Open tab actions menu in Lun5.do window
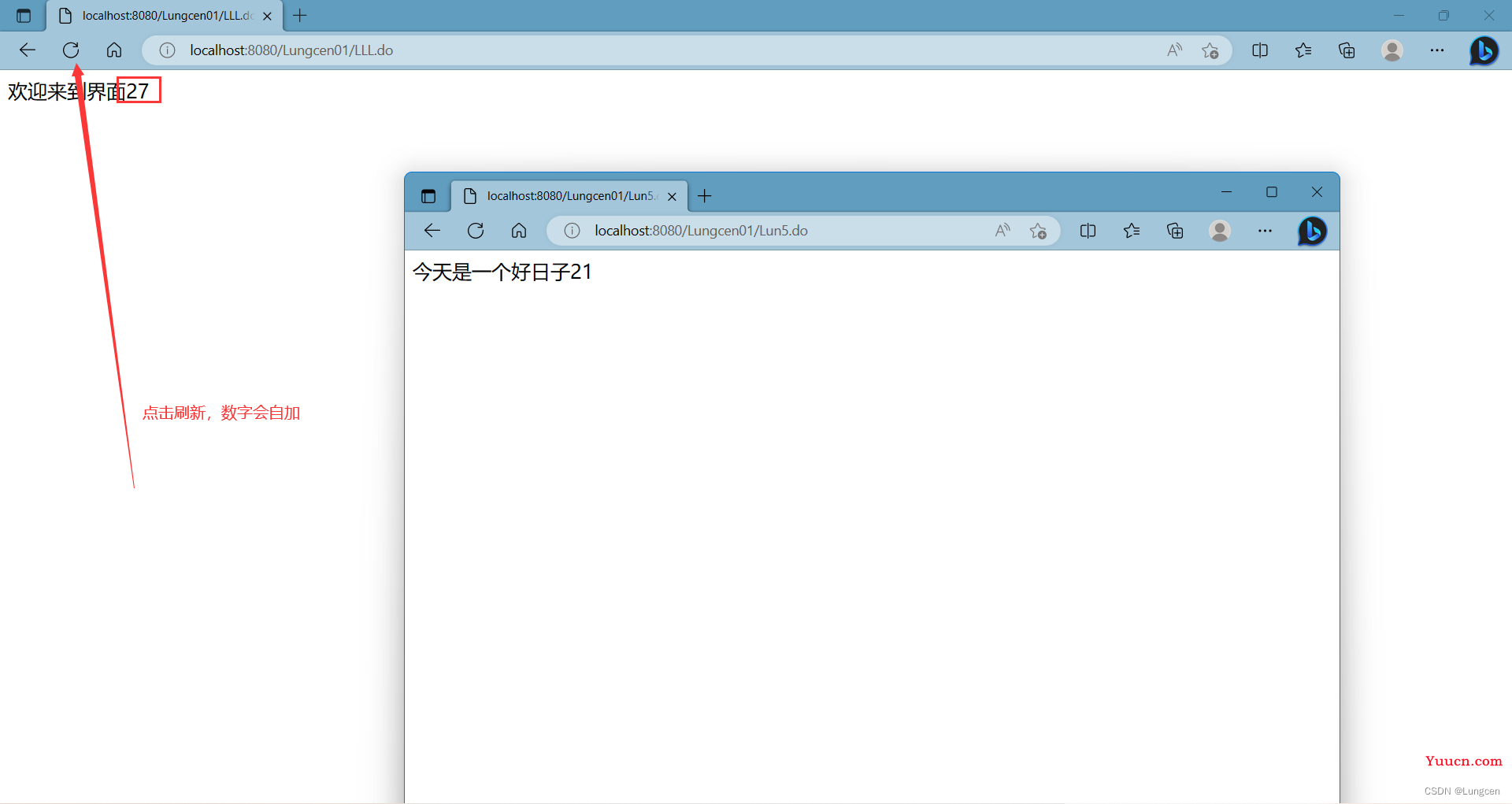 tap(428, 196)
